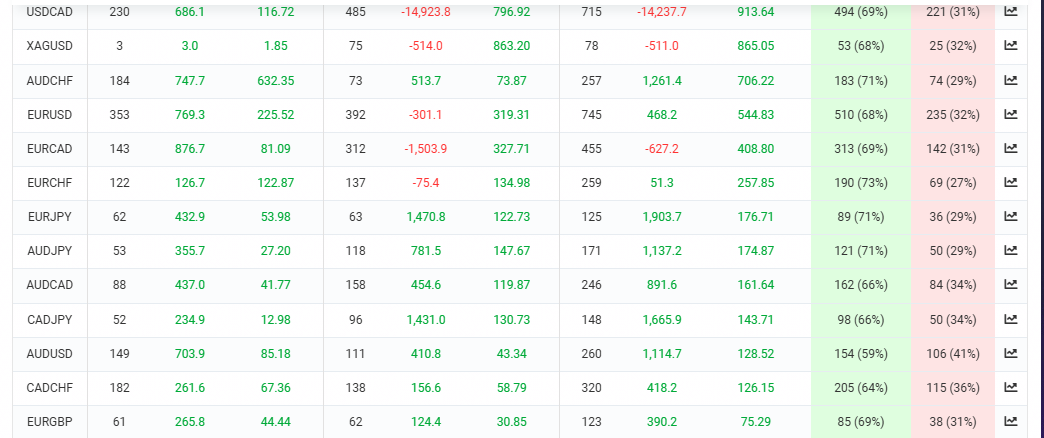Click the 1,903.7 value in EURJPY row
This screenshot has height=438, width=1044.
pos(662,217)
